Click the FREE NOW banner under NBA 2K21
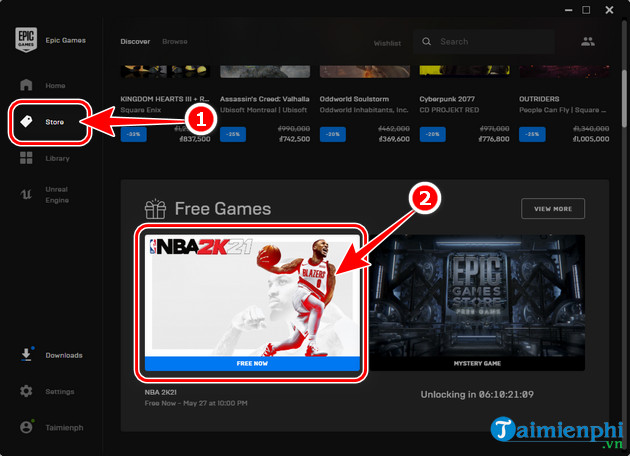This screenshot has height=456, width=630. [x=252, y=363]
